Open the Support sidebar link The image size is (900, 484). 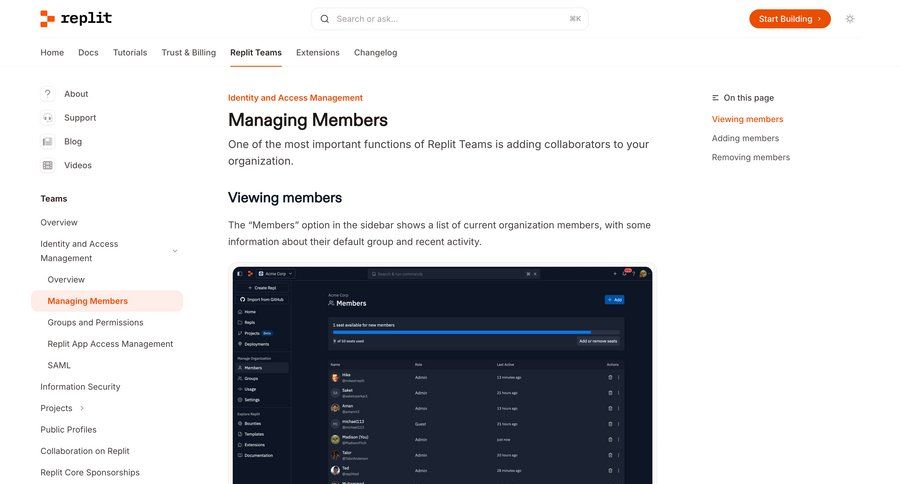pos(80,118)
